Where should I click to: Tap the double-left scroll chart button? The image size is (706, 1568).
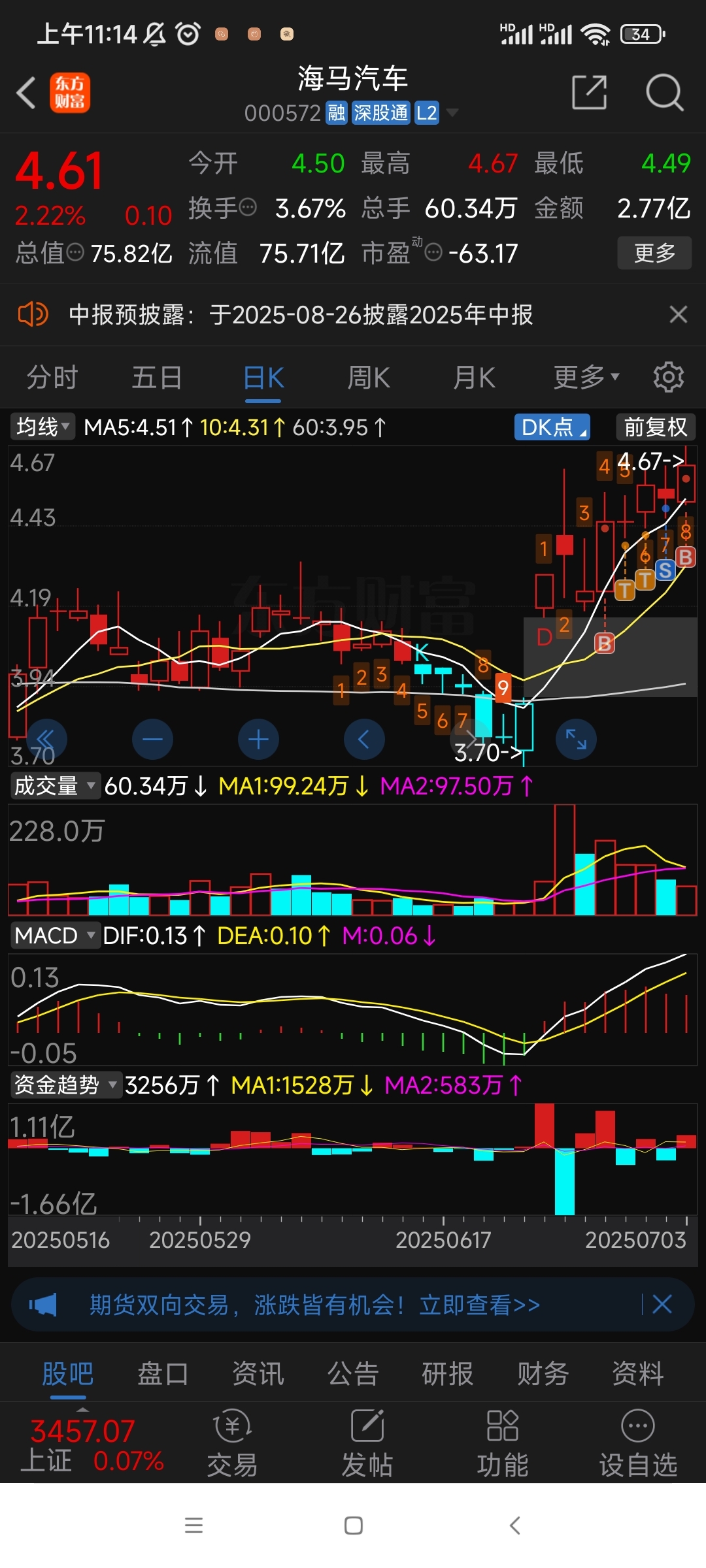46,739
